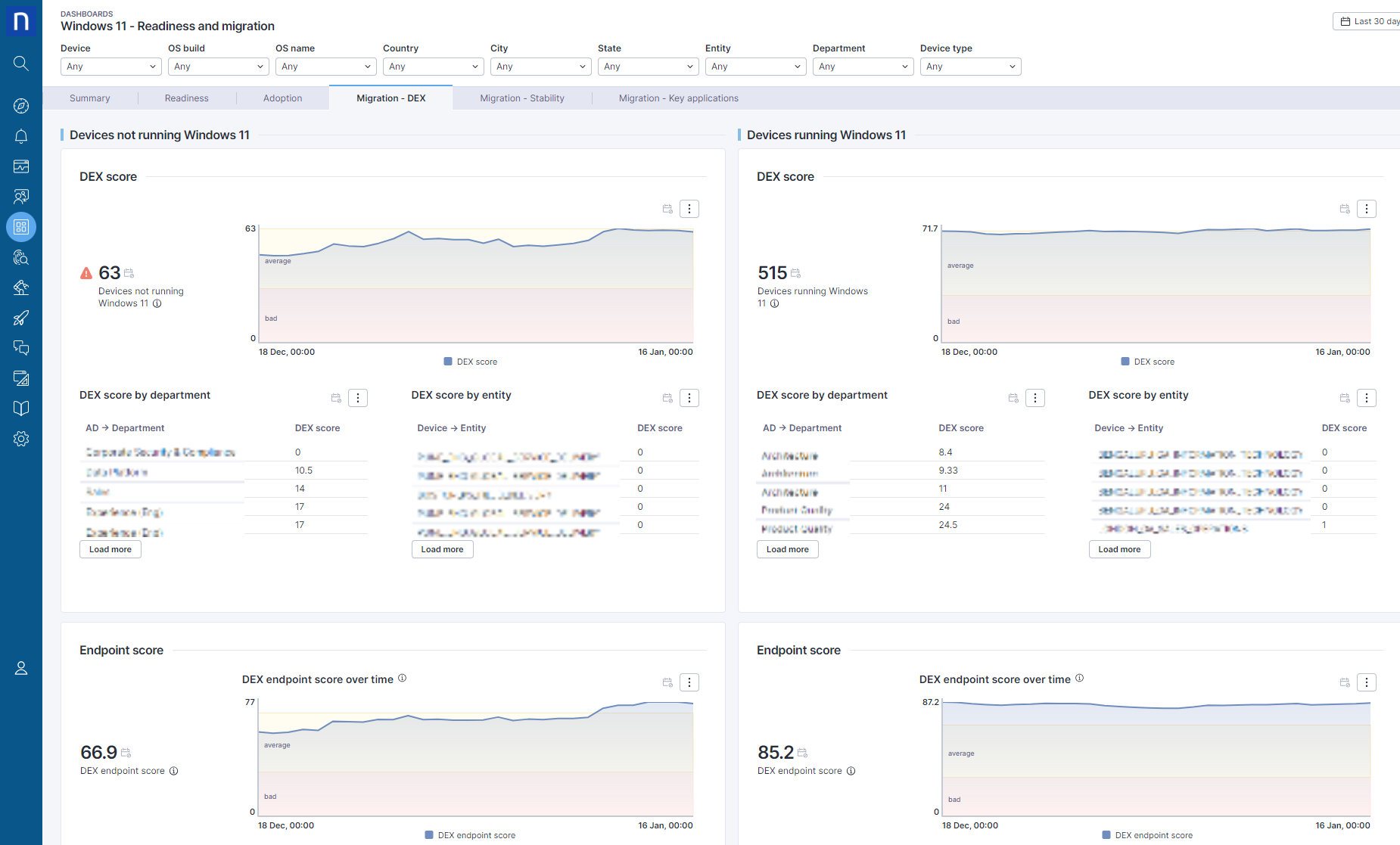Load more entities in right DEX table
Screen dimensions: 1400x845
click(x=1120, y=549)
